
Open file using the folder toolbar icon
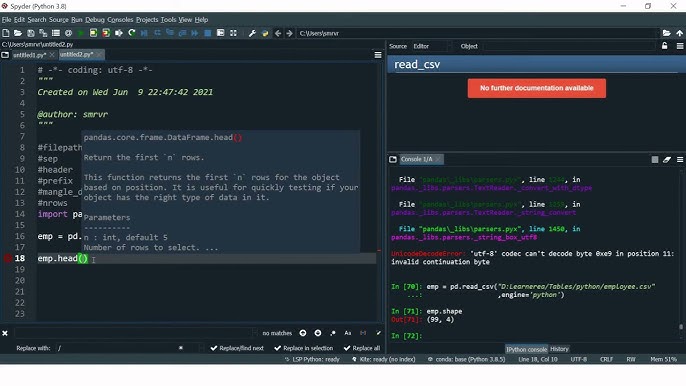click(18, 33)
